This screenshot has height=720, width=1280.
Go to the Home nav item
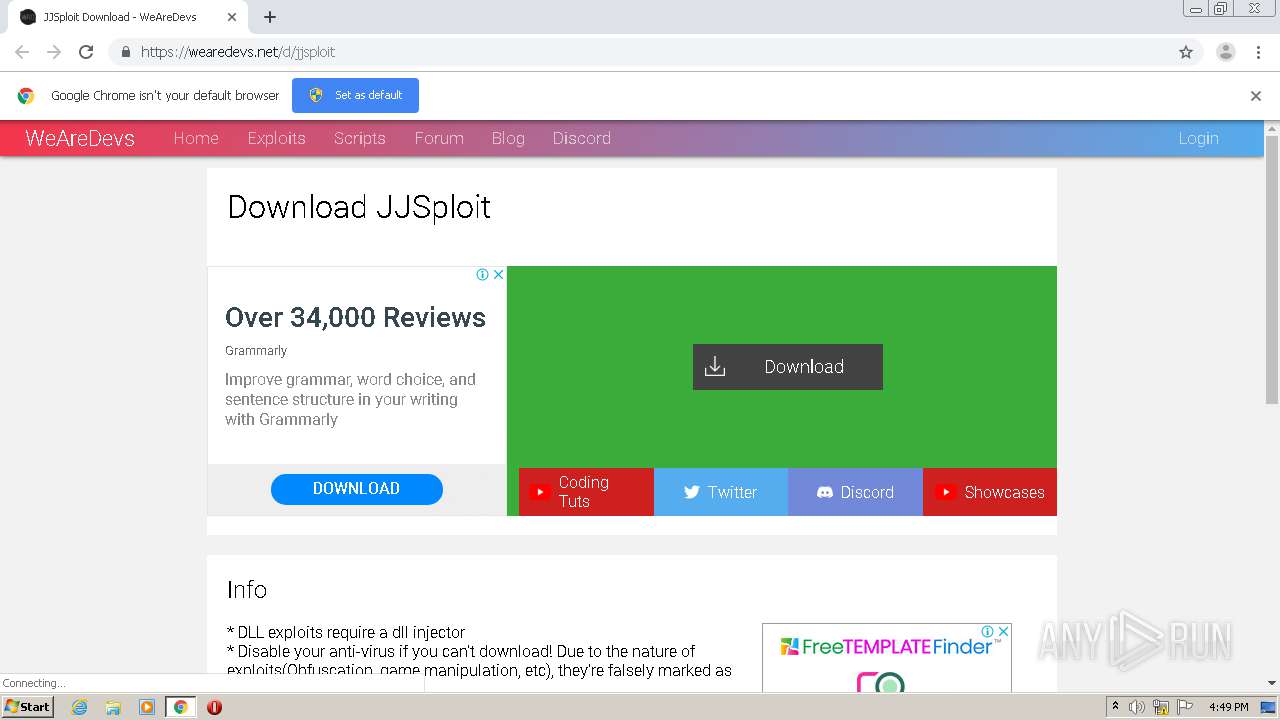pos(196,138)
